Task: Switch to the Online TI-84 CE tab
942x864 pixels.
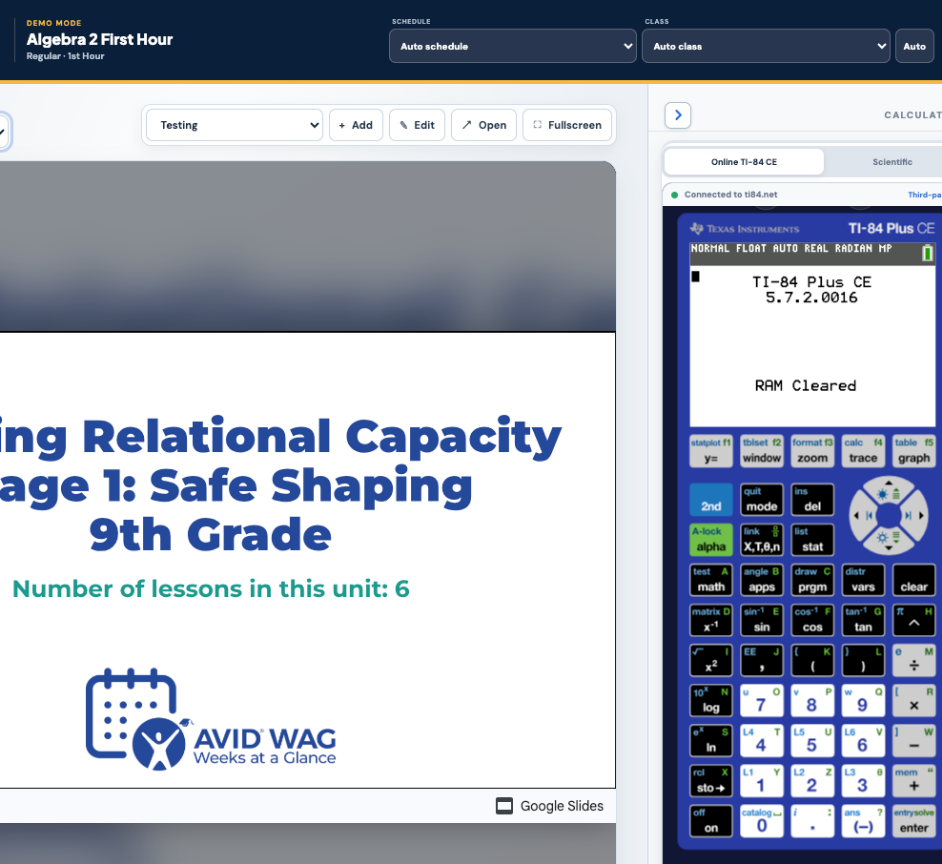Action: click(x=744, y=162)
